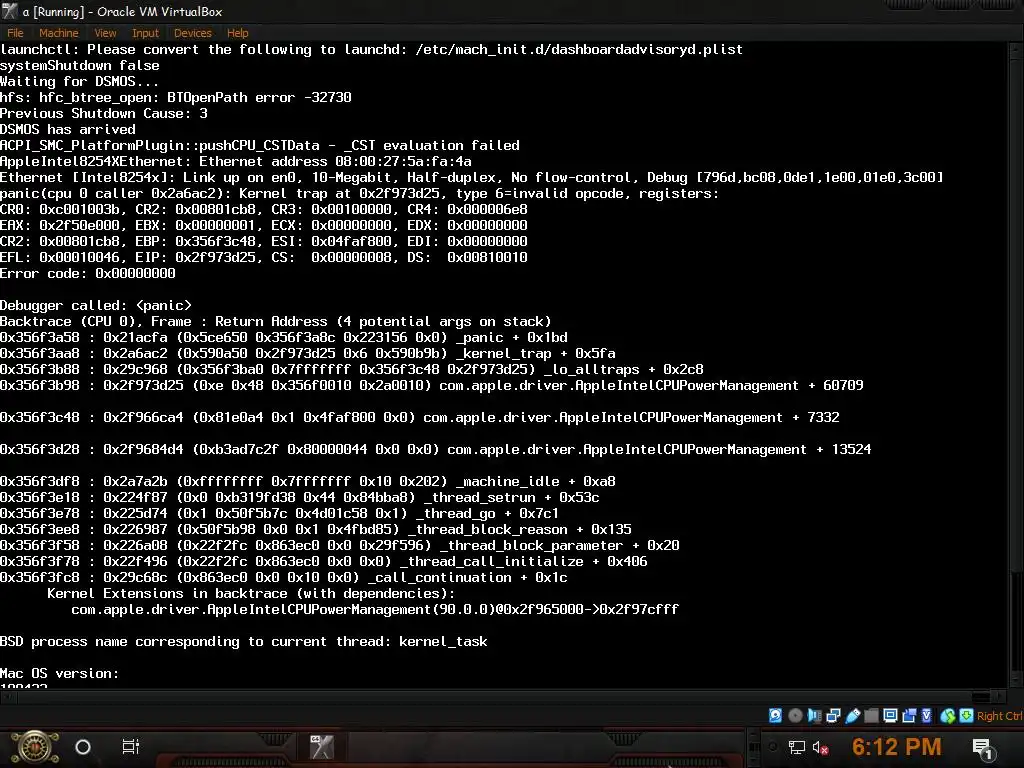Open the Input menu
The height and width of the screenshot is (768, 1024).
145,33
